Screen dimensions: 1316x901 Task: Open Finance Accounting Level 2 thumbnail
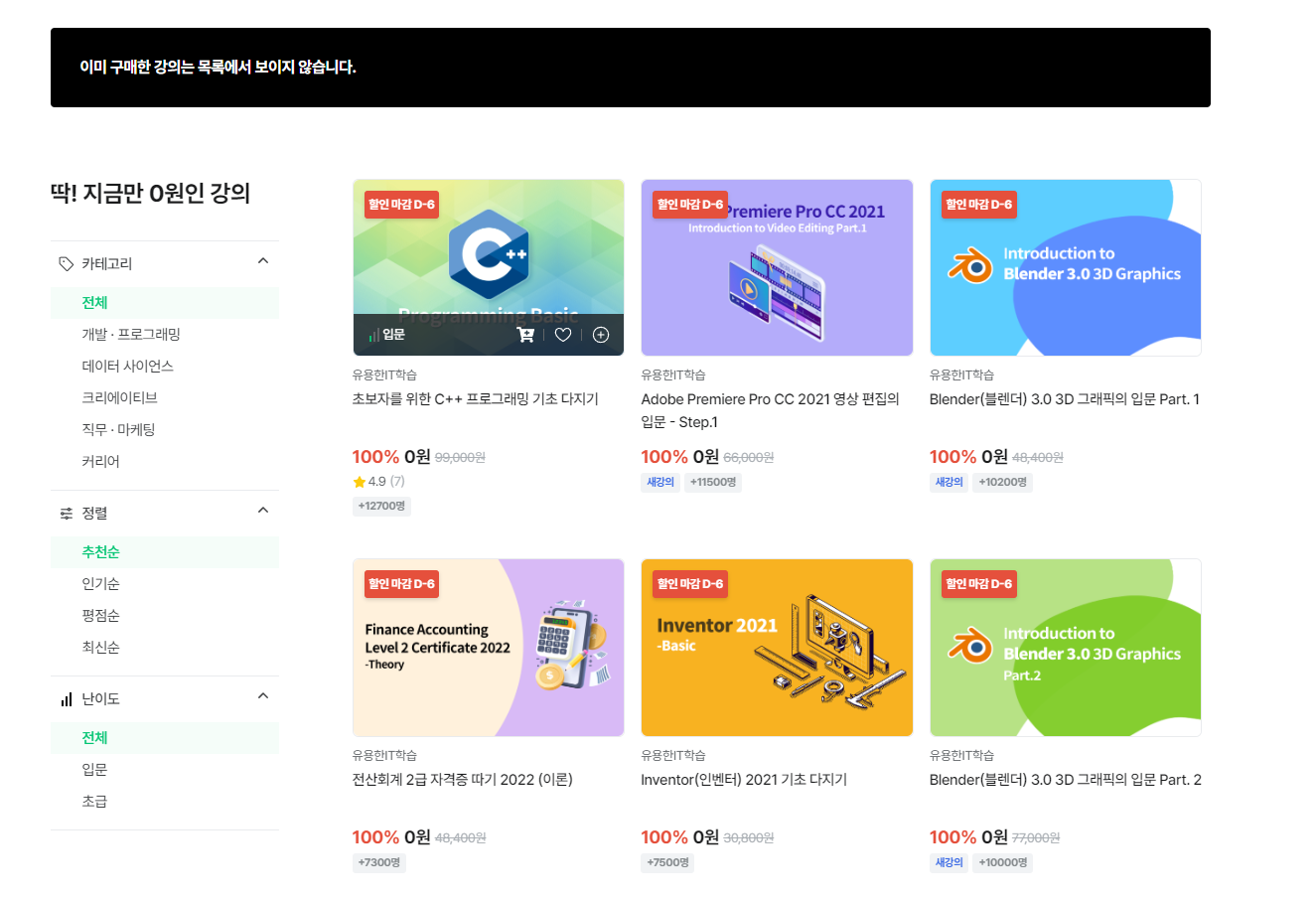click(489, 648)
